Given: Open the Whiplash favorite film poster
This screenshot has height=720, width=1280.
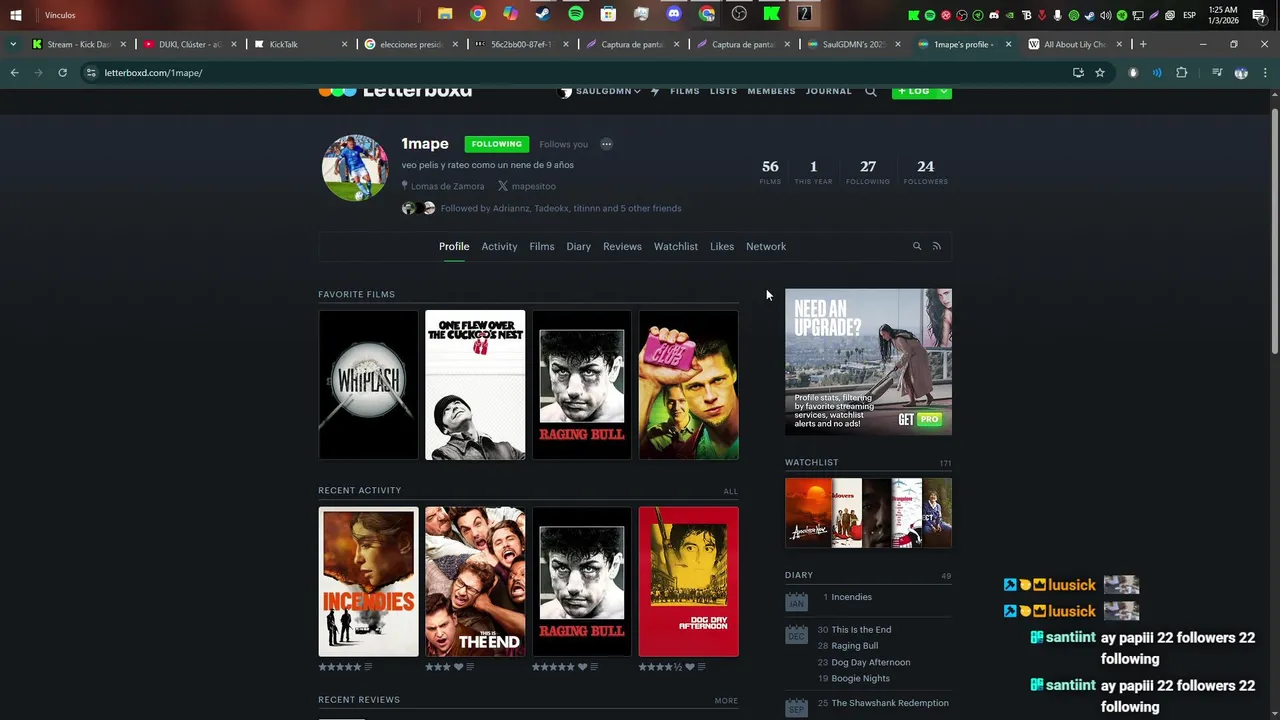Looking at the screenshot, I should (x=368, y=385).
